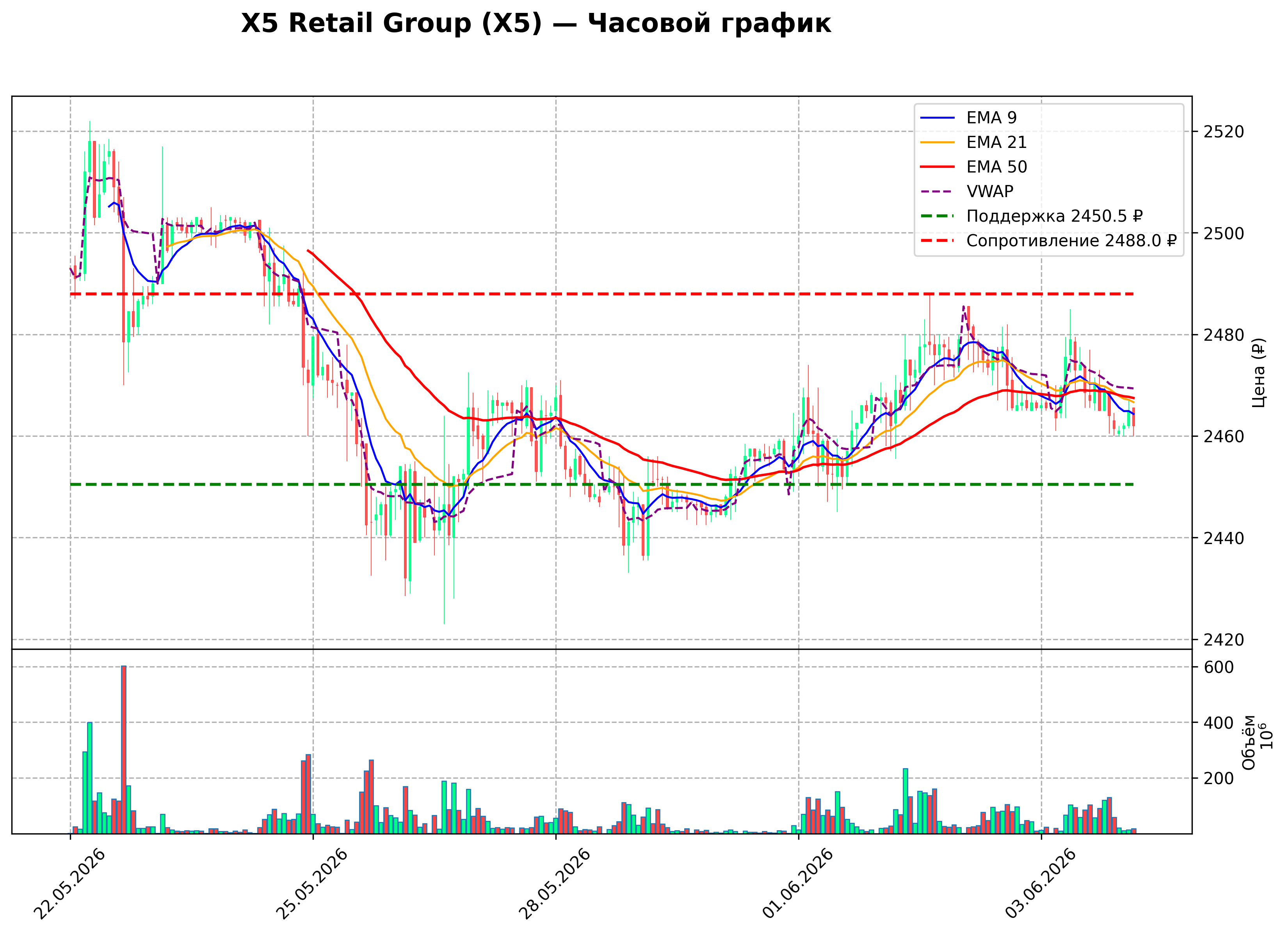Click the 25.05.2026 date label
The image size is (1288, 934).
pos(312,884)
